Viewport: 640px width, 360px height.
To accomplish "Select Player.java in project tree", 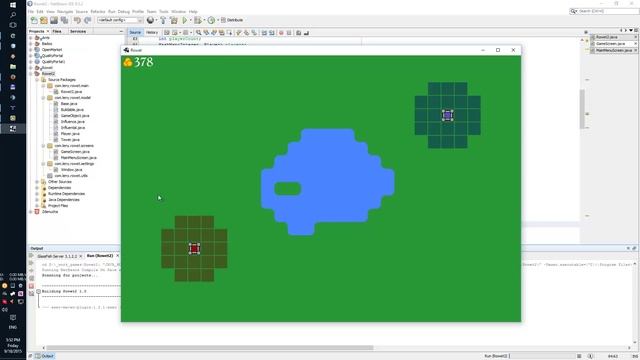I will 70,134.
